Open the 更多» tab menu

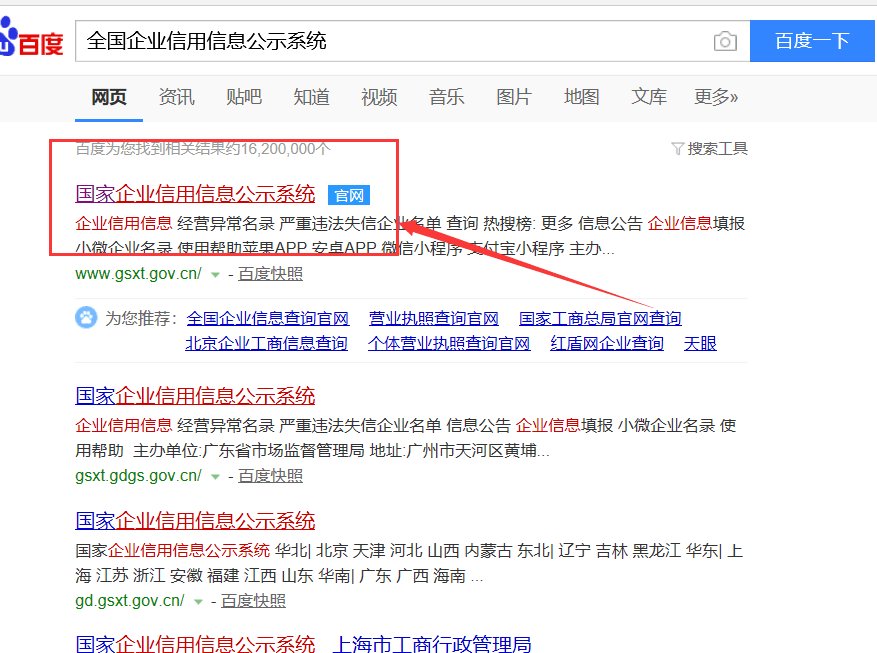pyautogui.click(x=715, y=97)
